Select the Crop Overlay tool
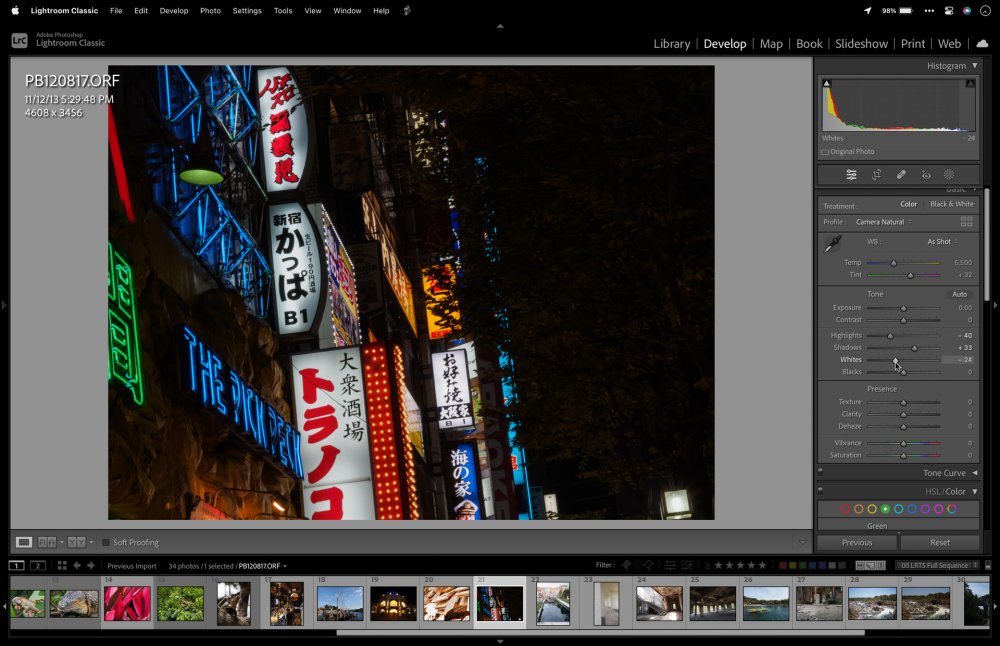The image size is (1000, 646). (876, 174)
